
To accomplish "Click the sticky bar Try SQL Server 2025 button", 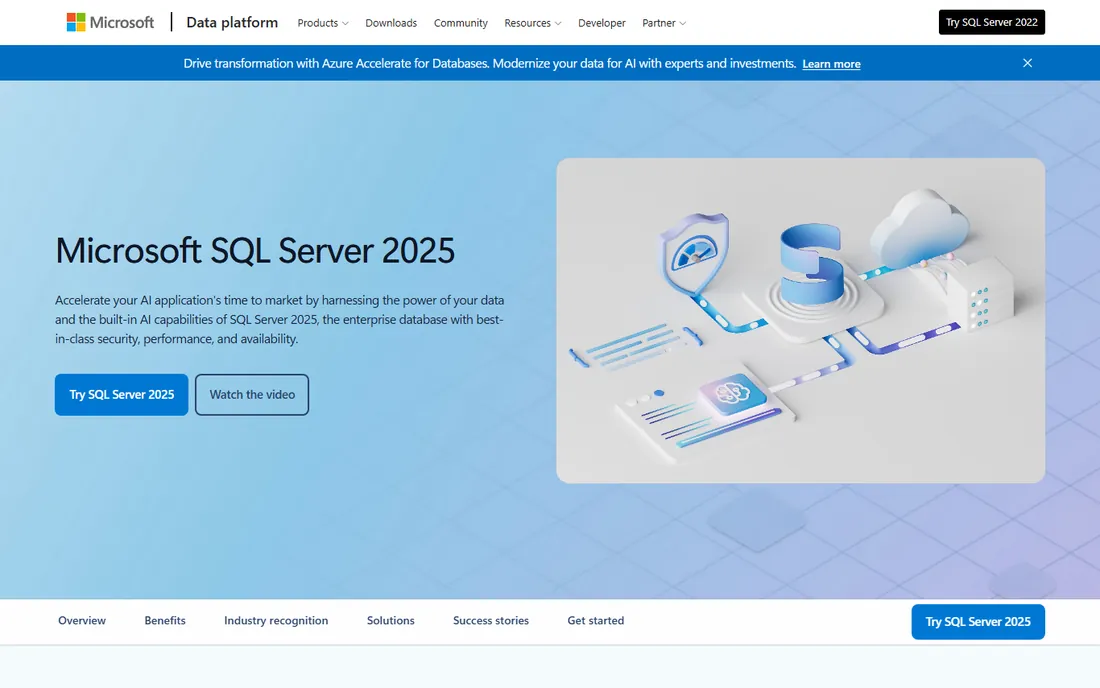I will [x=978, y=622].
